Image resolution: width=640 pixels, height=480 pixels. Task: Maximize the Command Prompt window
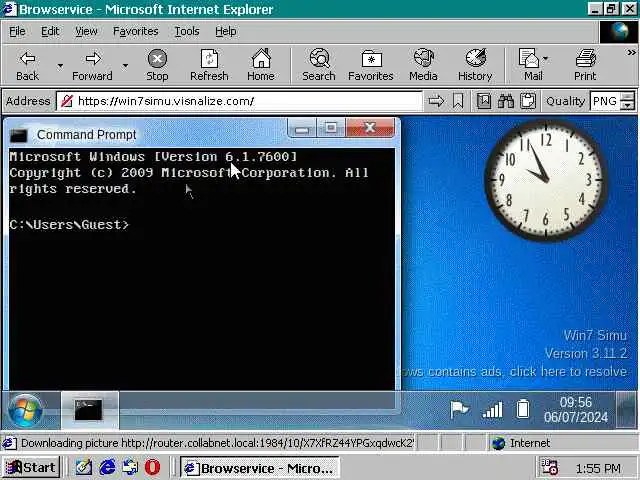331,129
